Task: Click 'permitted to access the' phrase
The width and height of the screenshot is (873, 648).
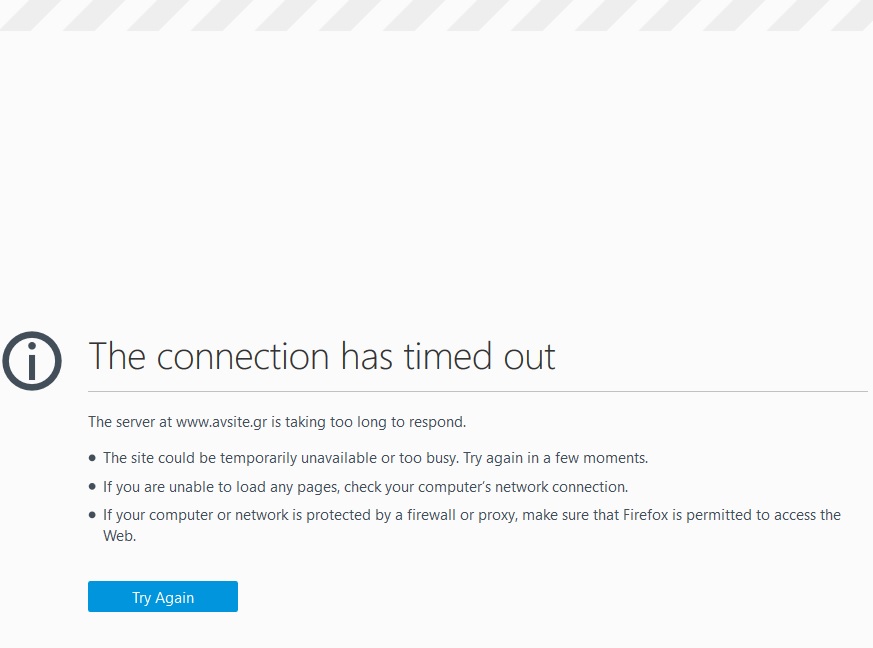Action: point(763,515)
